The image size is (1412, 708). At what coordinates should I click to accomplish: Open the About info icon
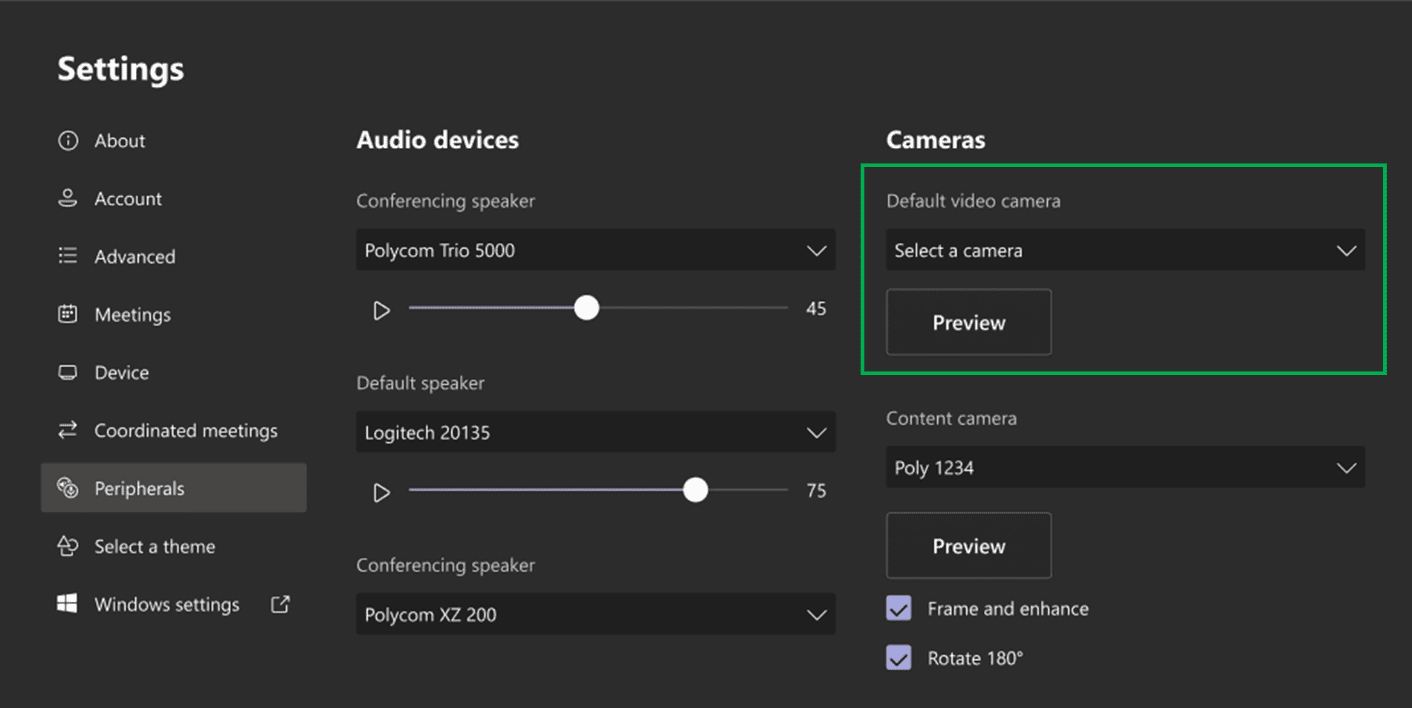pyautogui.click(x=67, y=140)
